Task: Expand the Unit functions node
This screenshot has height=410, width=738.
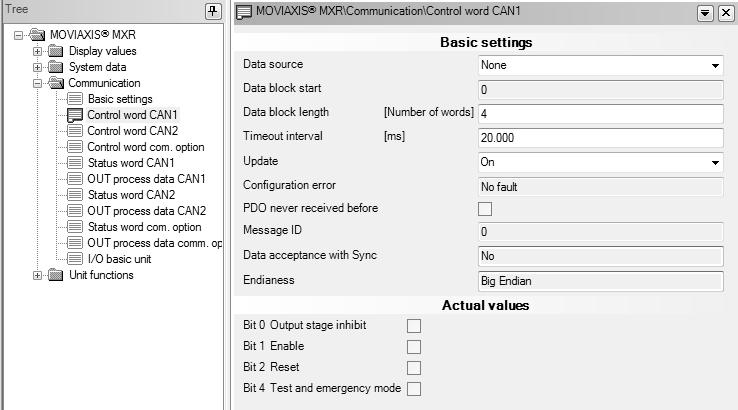Action: (37, 275)
